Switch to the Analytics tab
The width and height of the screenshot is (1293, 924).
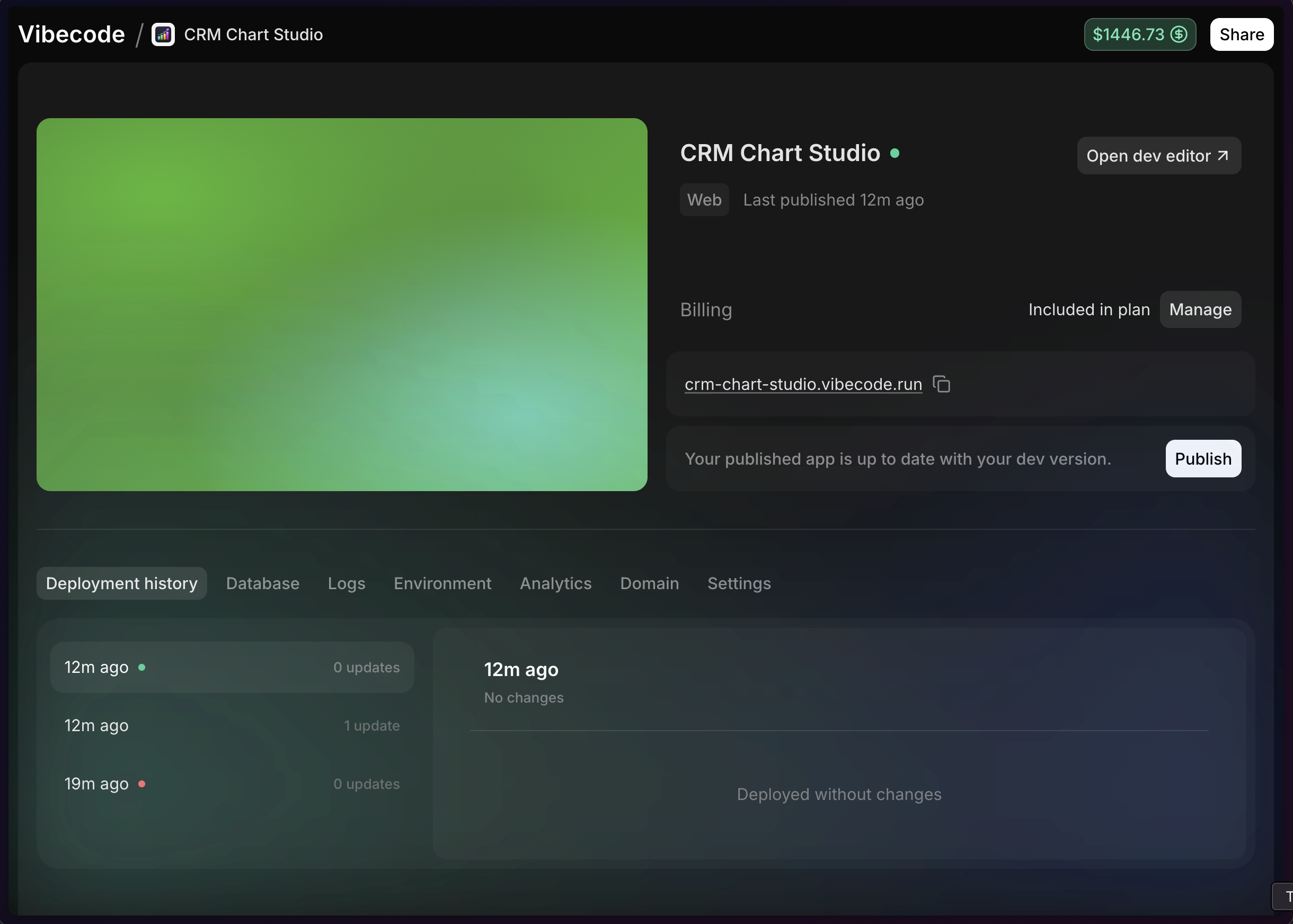click(555, 583)
